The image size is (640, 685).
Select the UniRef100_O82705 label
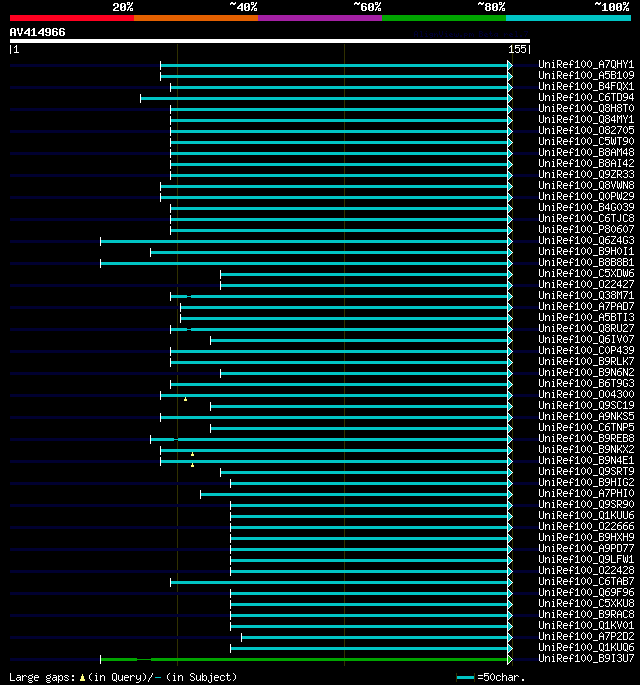pyautogui.click(x=586, y=130)
